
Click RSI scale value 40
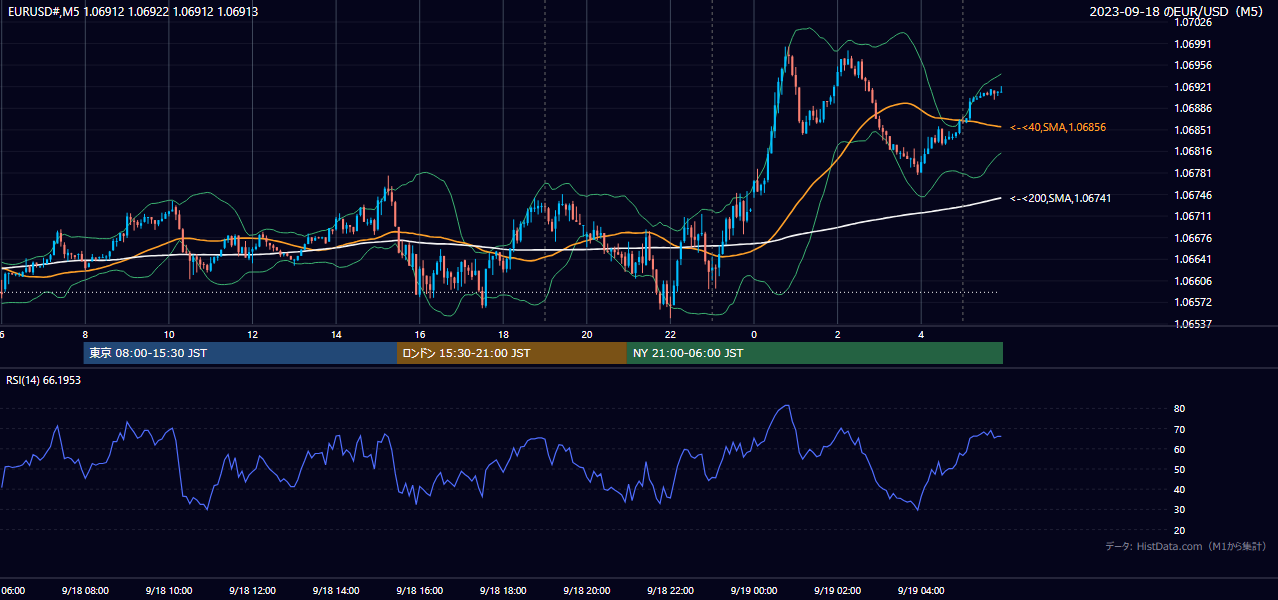pyautogui.click(x=1179, y=489)
